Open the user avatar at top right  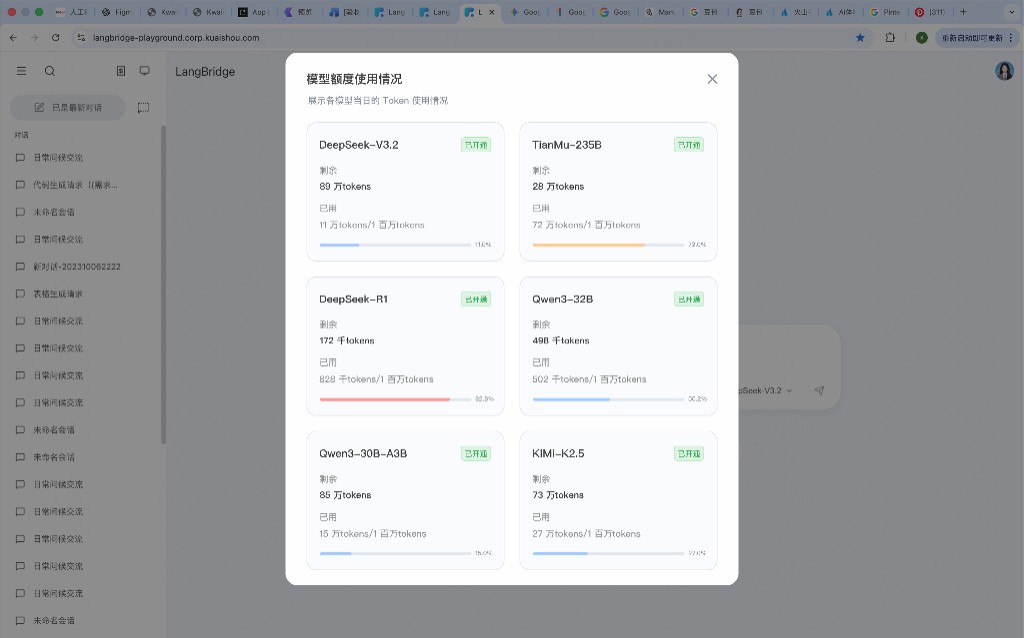[x=1004, y=71]
